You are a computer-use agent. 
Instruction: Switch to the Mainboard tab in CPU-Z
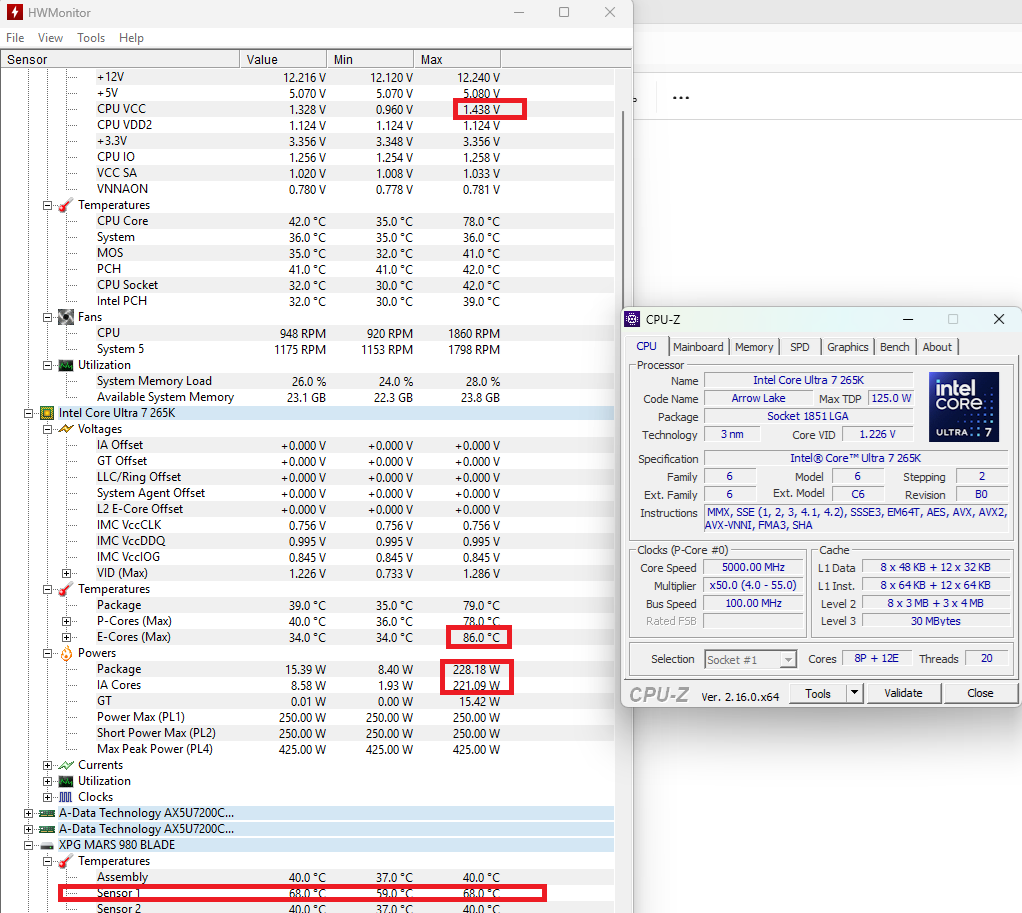698,347
